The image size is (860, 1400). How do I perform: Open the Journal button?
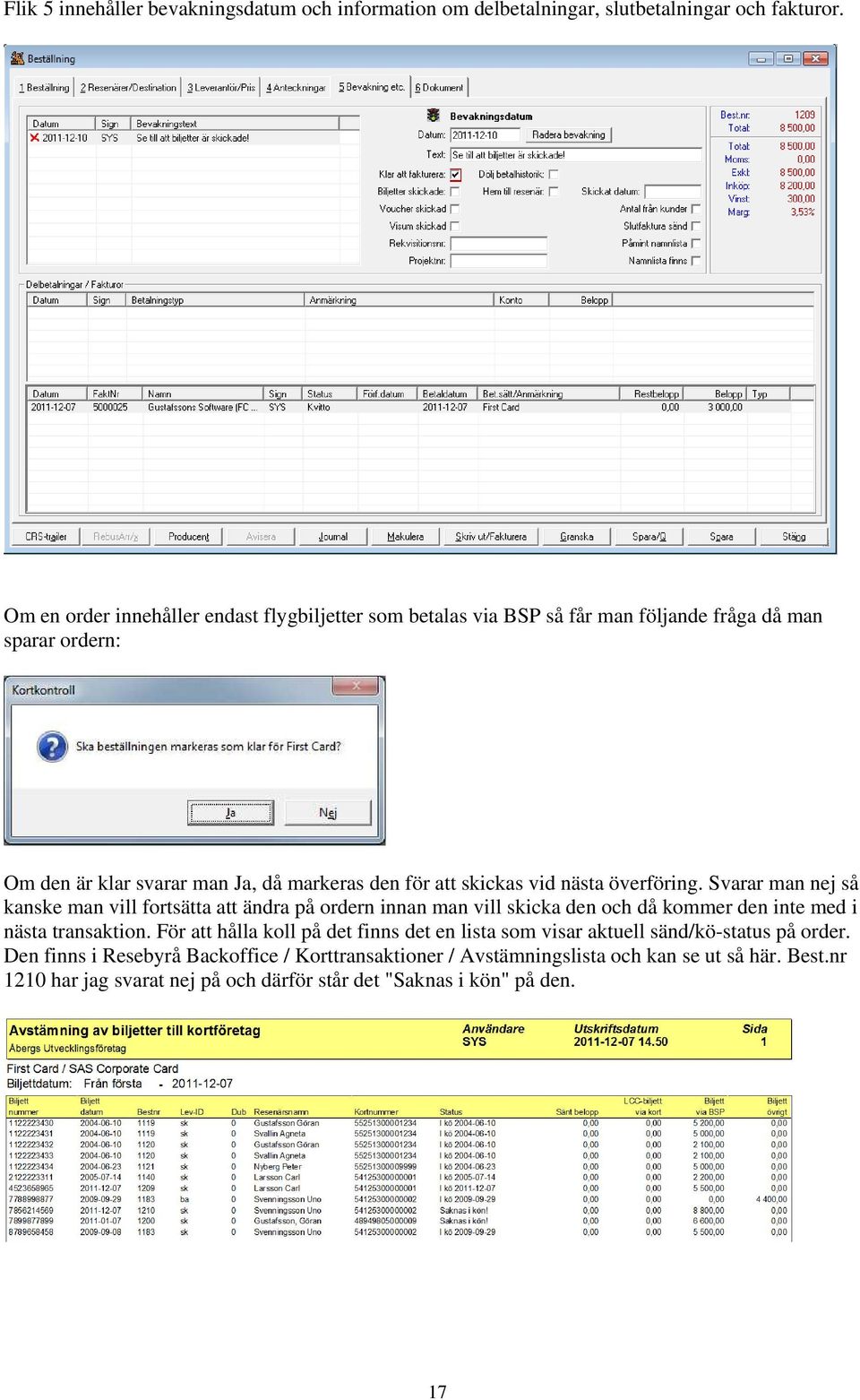[333, 536]
